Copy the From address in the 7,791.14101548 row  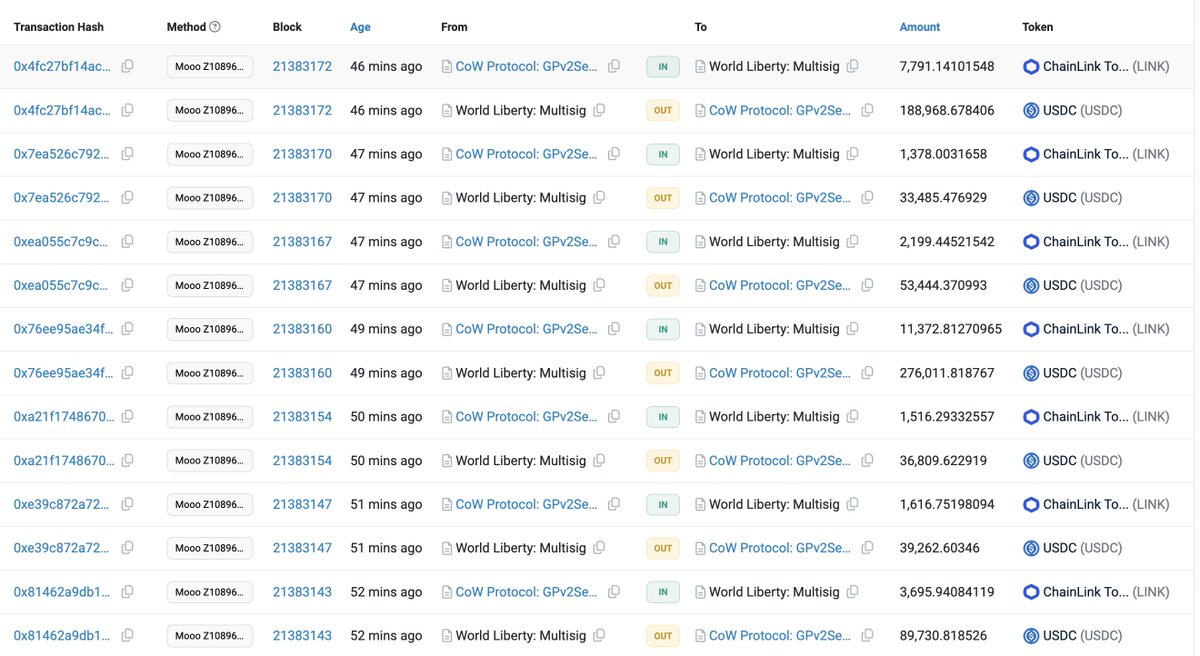point(614,66)
